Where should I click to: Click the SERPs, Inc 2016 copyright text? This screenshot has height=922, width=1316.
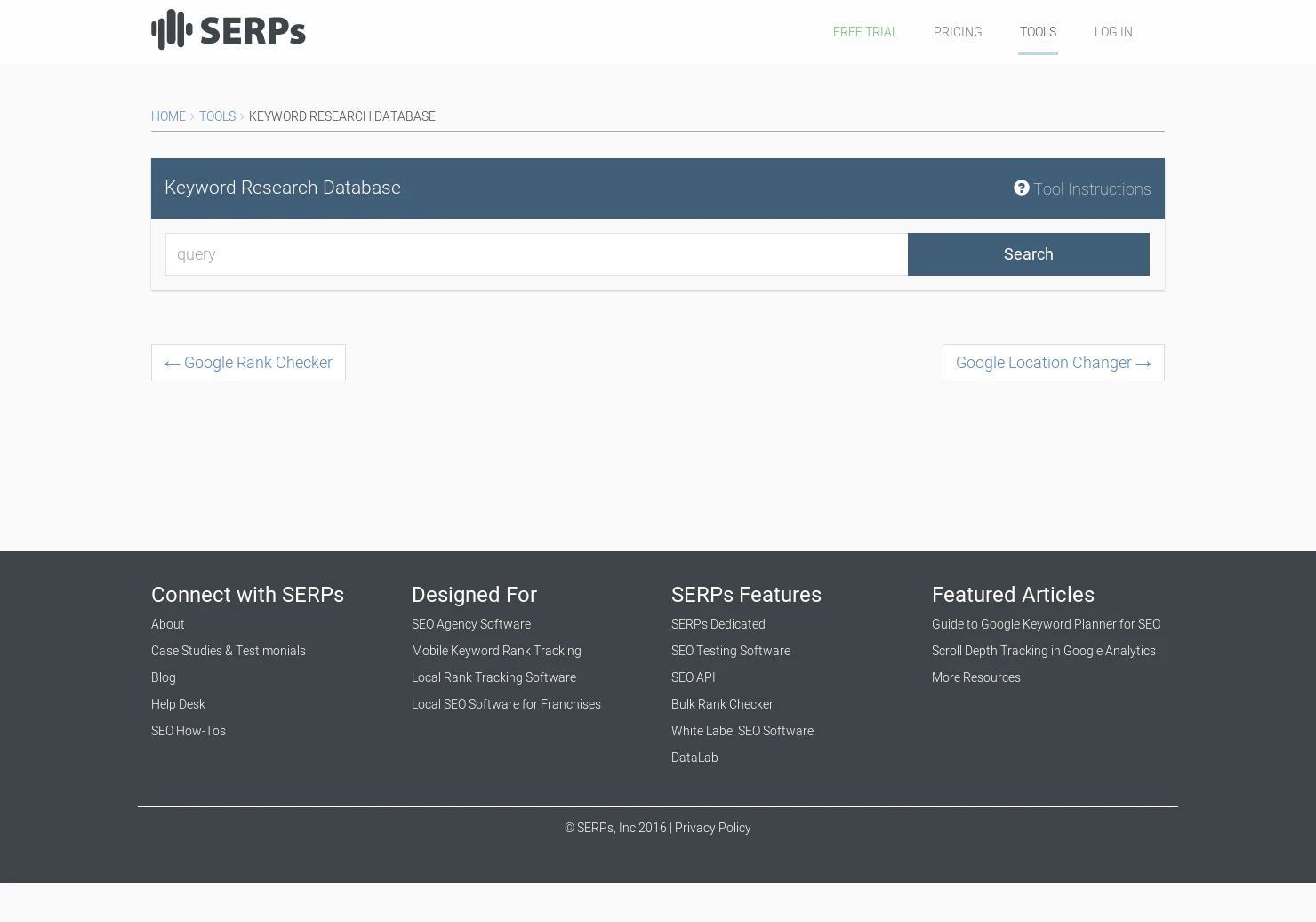point(615,828)
